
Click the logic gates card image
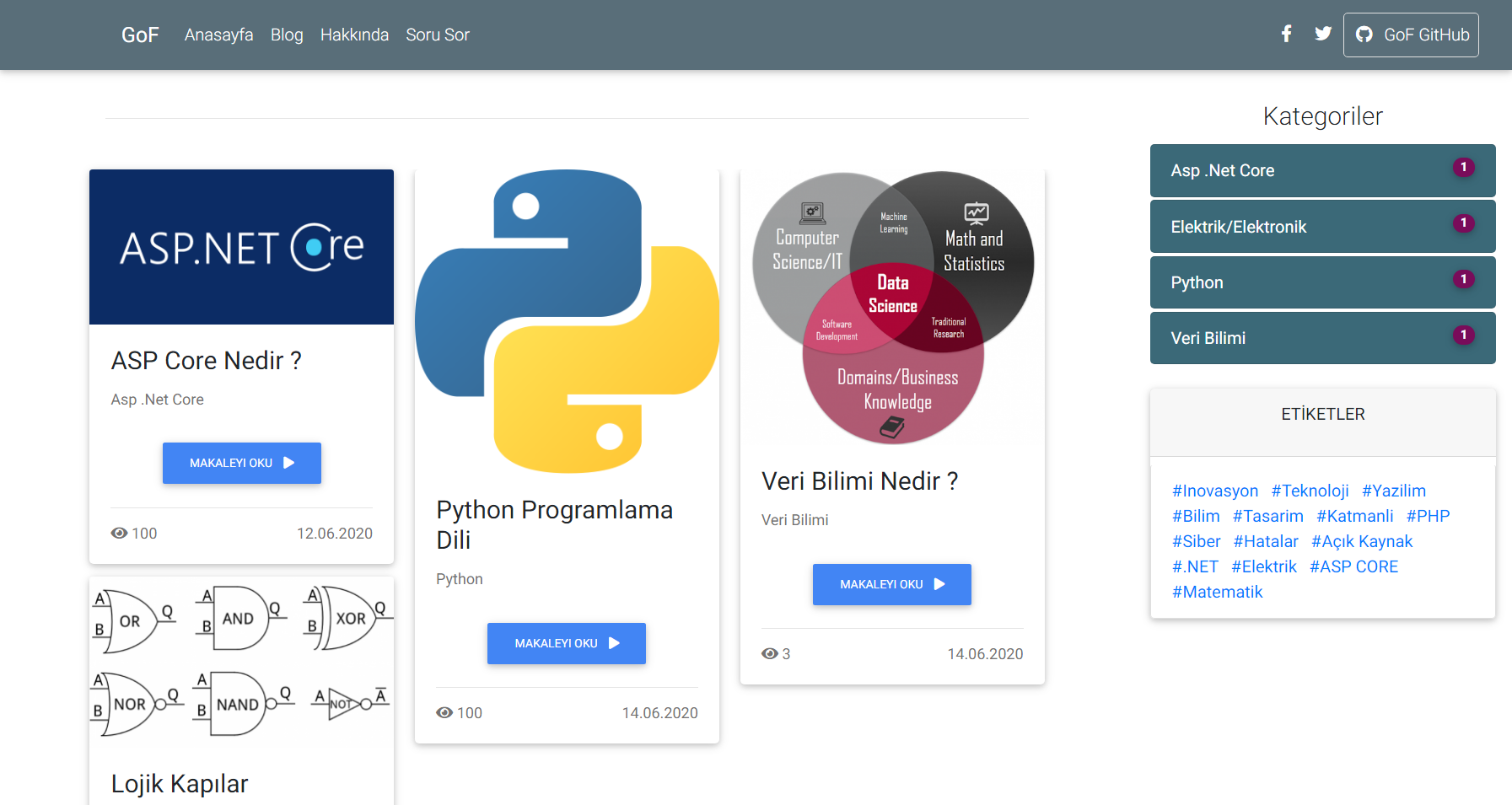[241, 662]
